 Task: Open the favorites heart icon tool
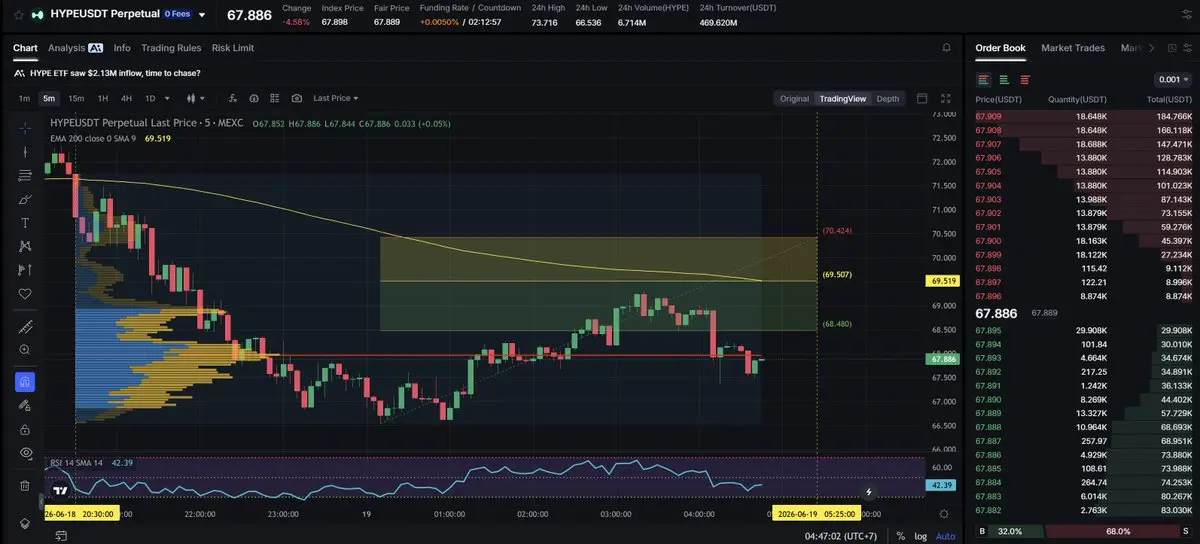[25, 294]
